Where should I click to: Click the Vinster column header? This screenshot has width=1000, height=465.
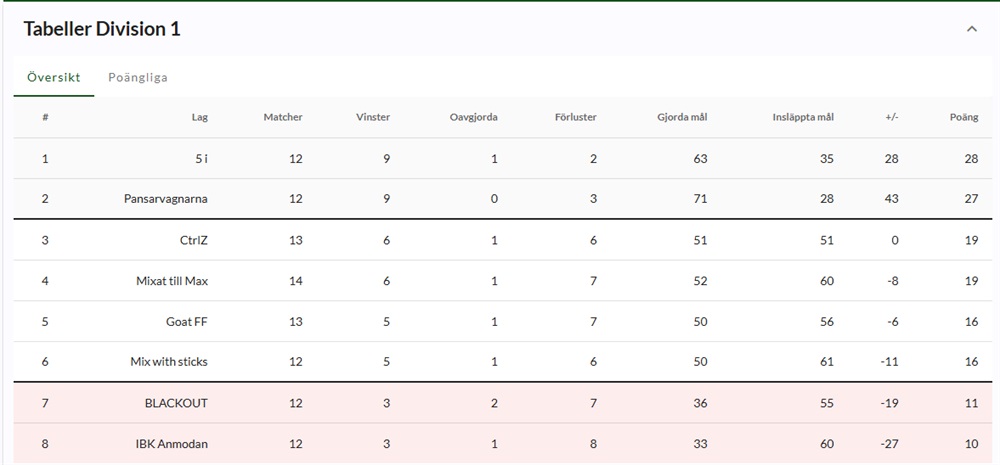click(373, 117)
